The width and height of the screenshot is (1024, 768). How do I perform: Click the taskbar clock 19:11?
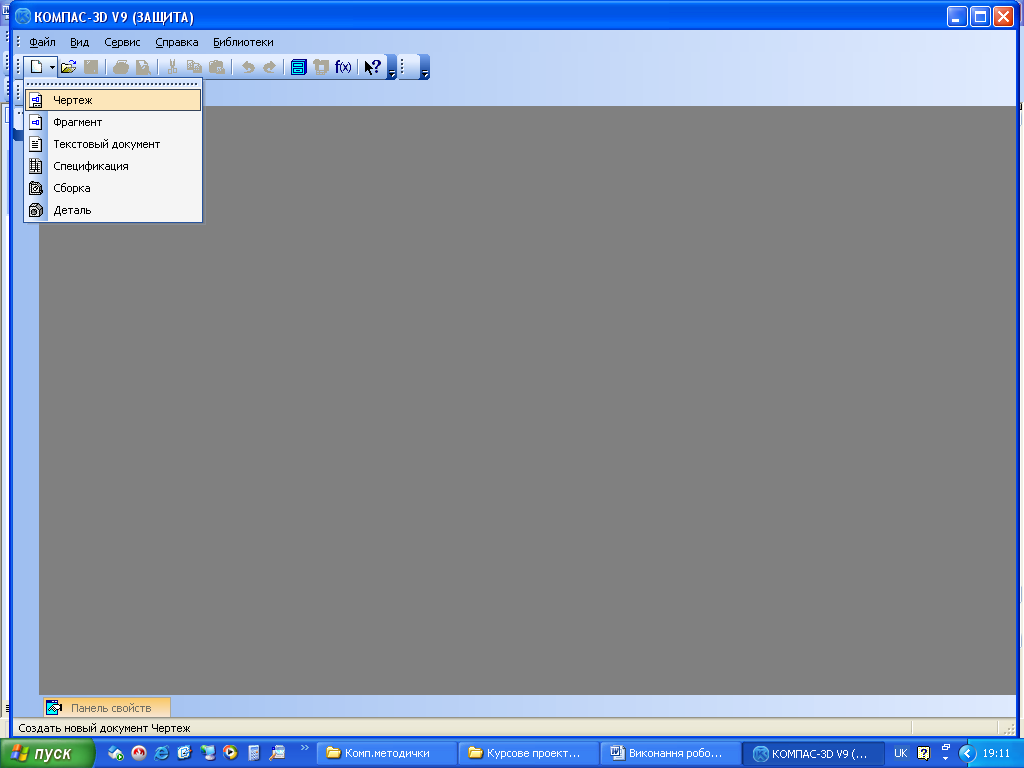996,753
